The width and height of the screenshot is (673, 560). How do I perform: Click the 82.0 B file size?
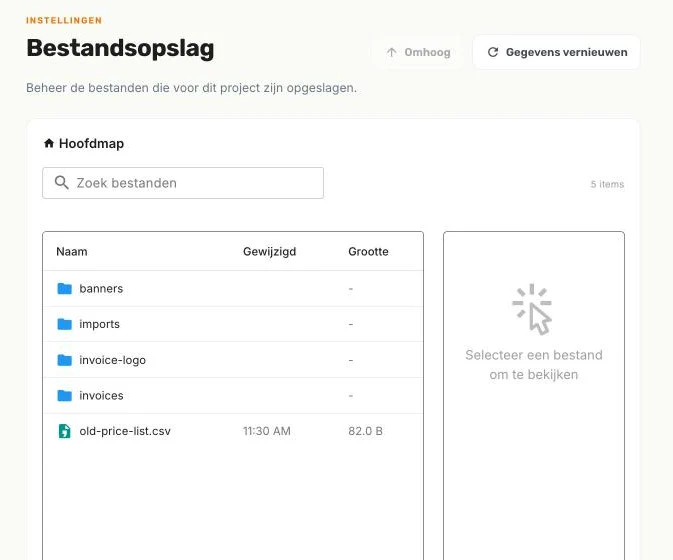click(365, 431)
